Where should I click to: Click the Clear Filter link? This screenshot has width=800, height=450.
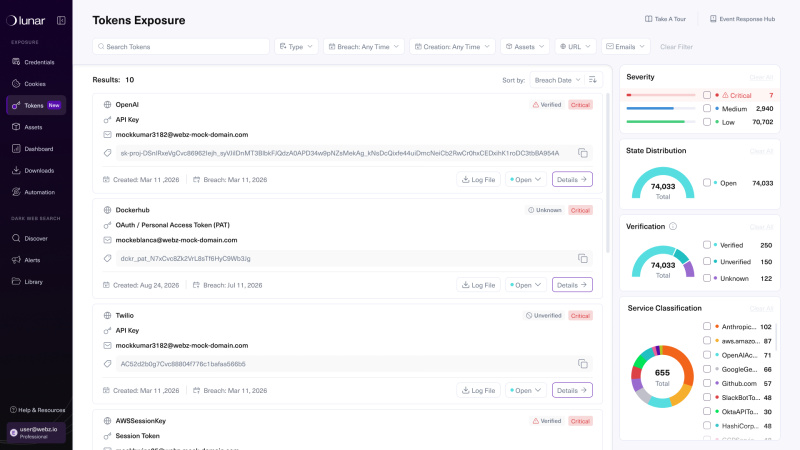[677, 46]
